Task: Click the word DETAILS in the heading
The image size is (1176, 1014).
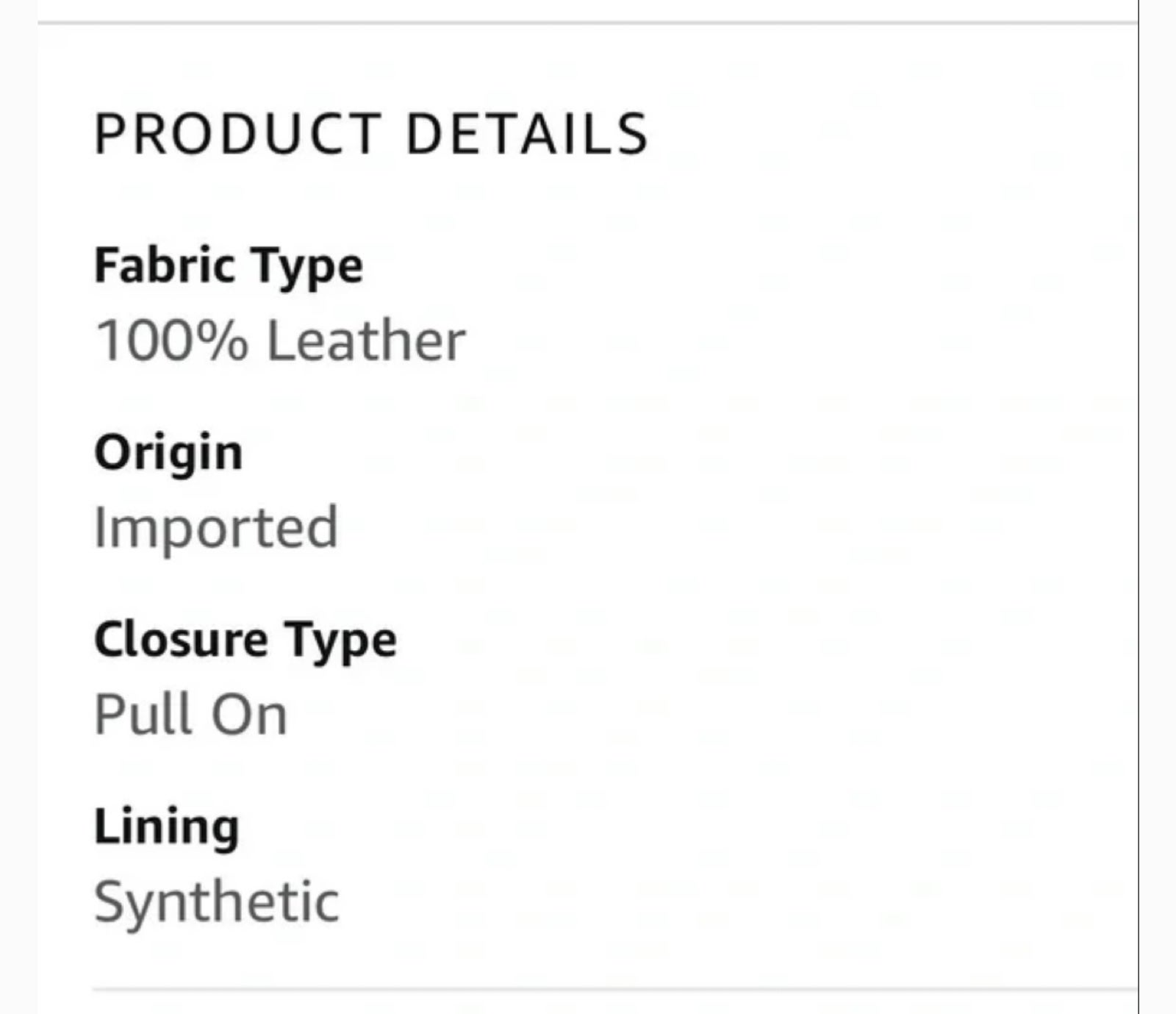Action: pyautogui.click(x=526, y=134)
